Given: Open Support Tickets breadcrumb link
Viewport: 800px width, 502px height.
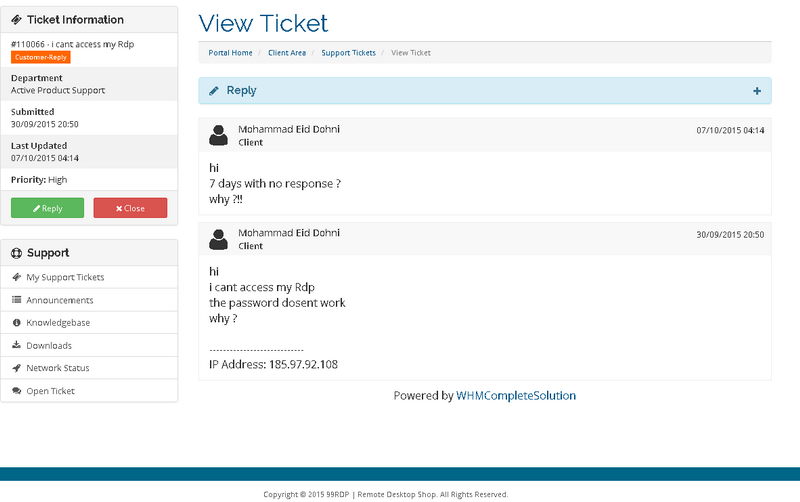Looking at the screenshot, I should (348, 53).
